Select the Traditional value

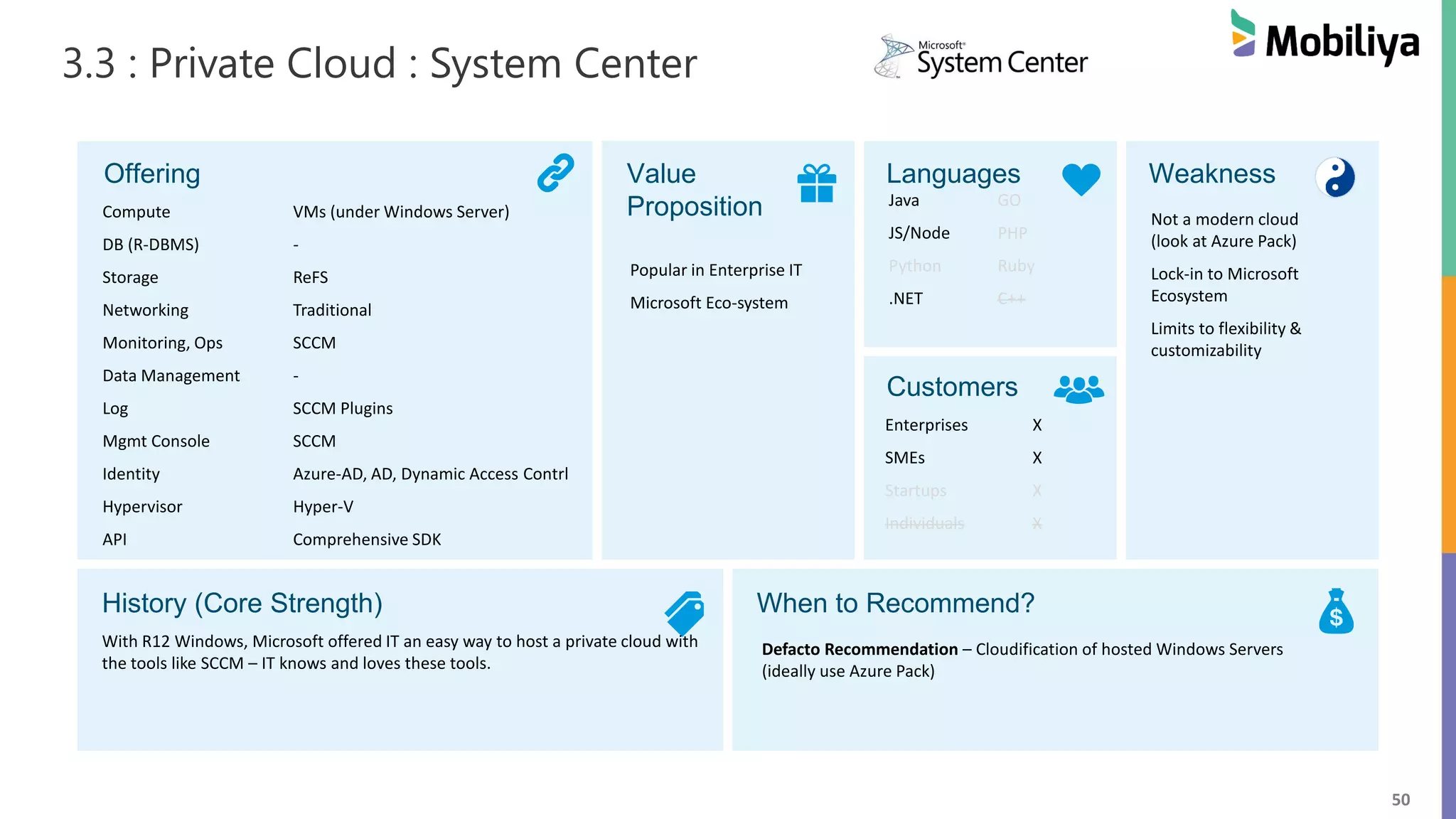[x=332, y=310]
